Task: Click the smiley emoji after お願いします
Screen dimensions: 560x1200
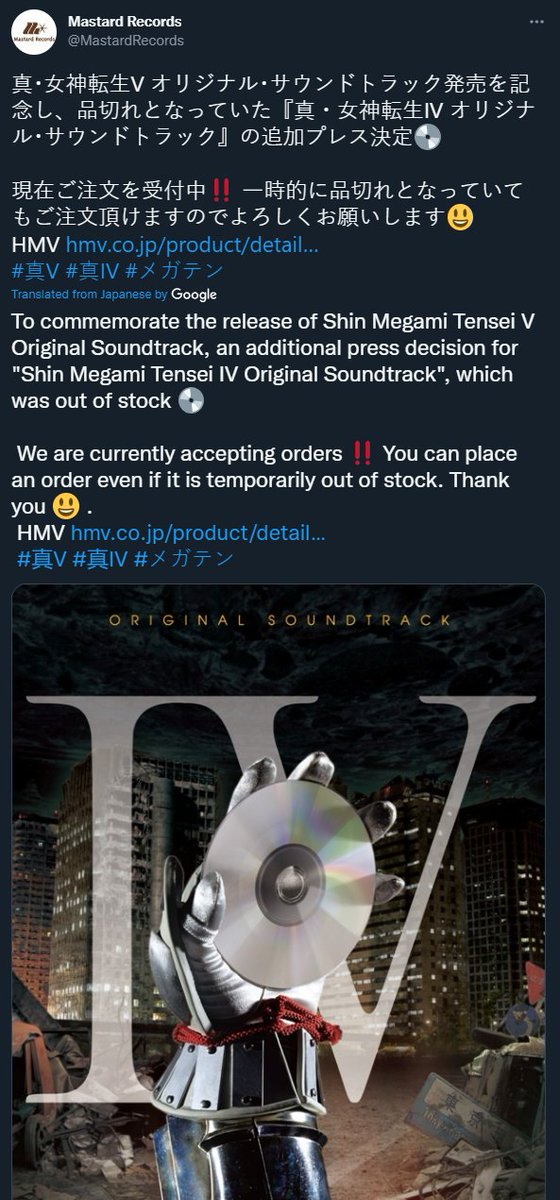Action: pyautogui.click(x=461, y=218)
